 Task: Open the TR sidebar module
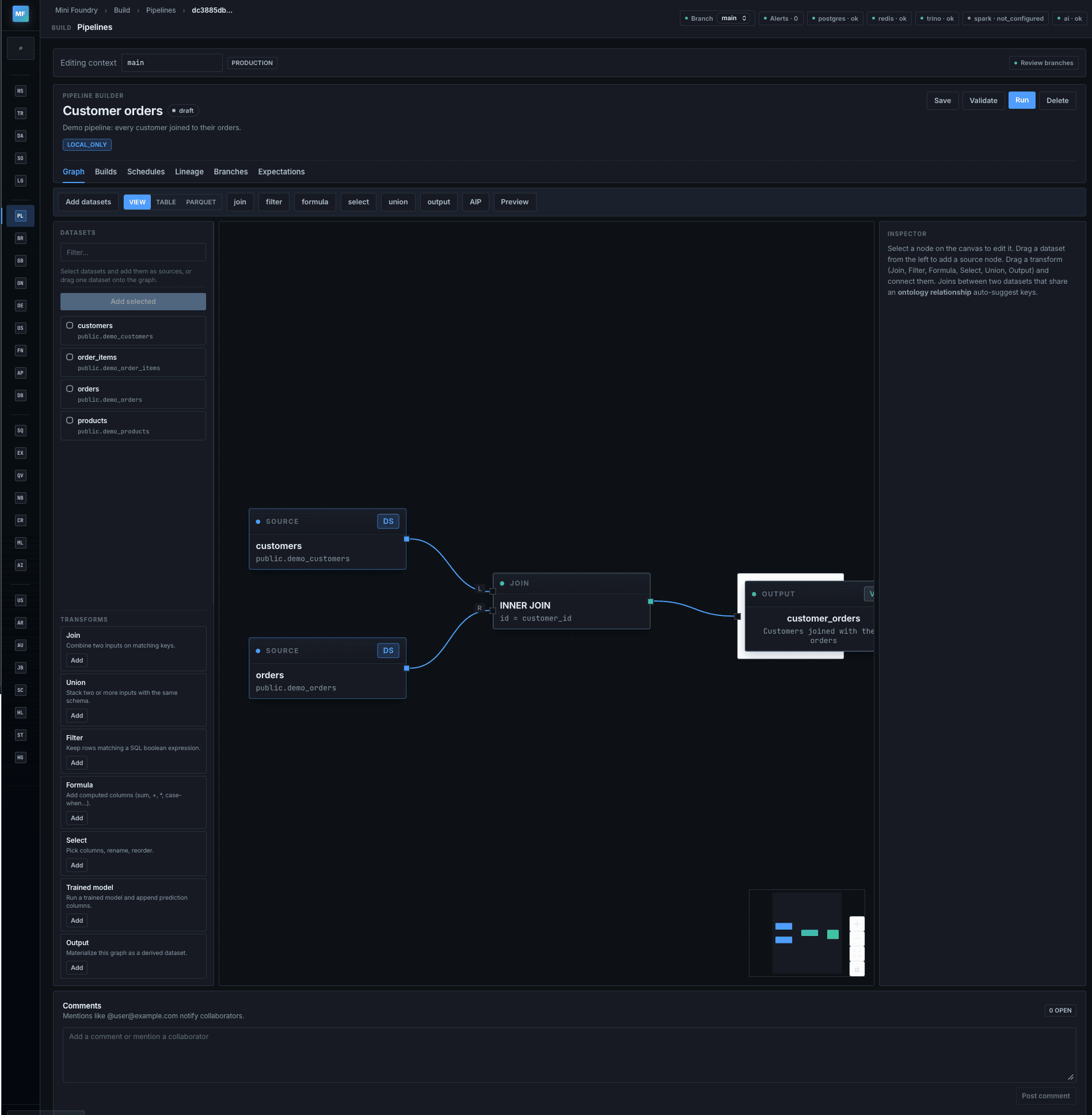[20, 113]
